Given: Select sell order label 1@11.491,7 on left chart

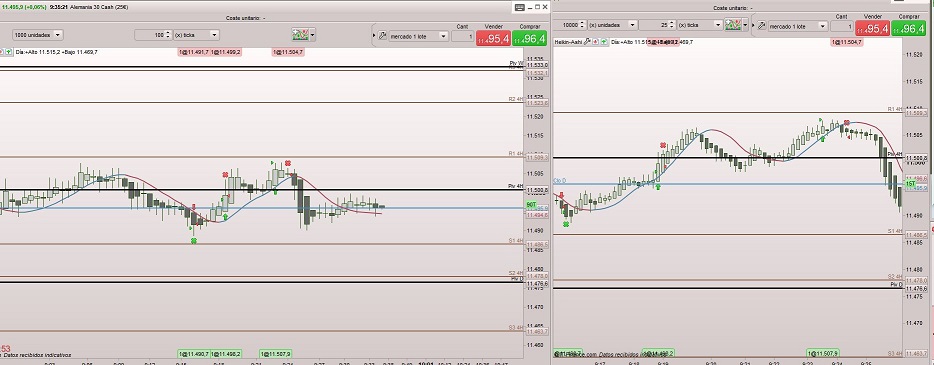Looking at the screenshot, I should coord(194,52).
